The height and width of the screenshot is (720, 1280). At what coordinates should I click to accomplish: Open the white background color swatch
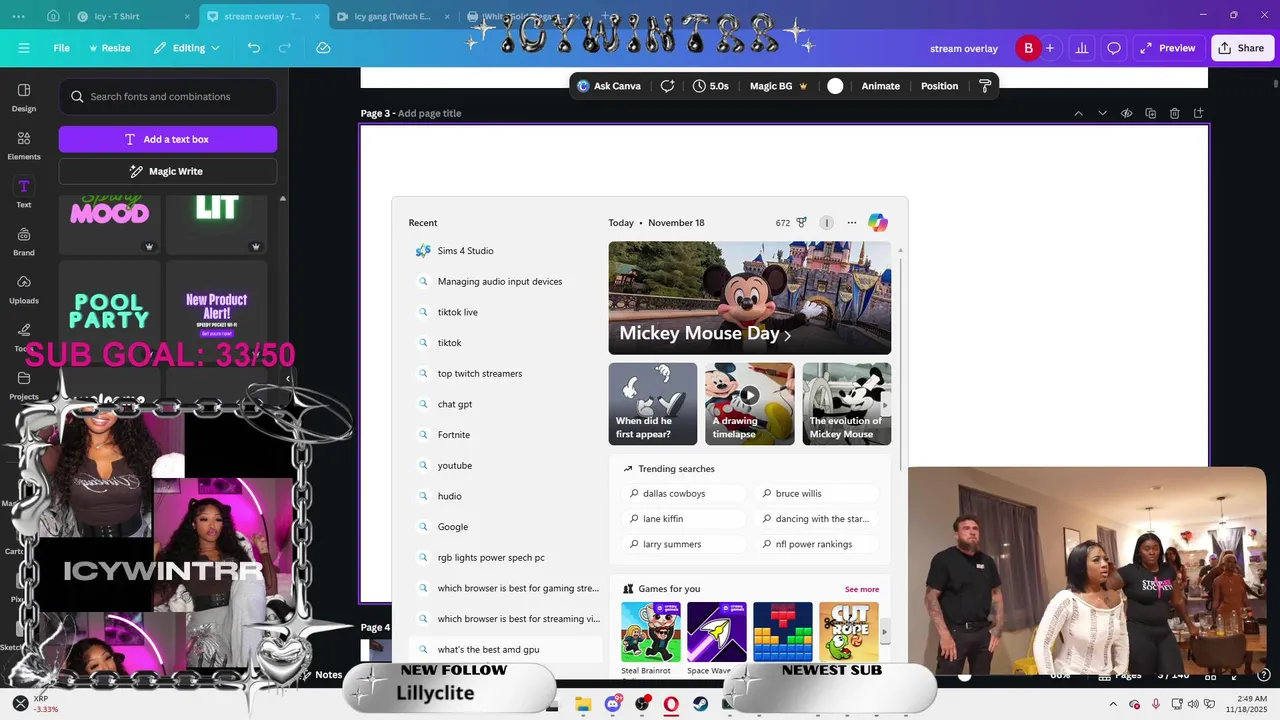click(x=835, y=86)
